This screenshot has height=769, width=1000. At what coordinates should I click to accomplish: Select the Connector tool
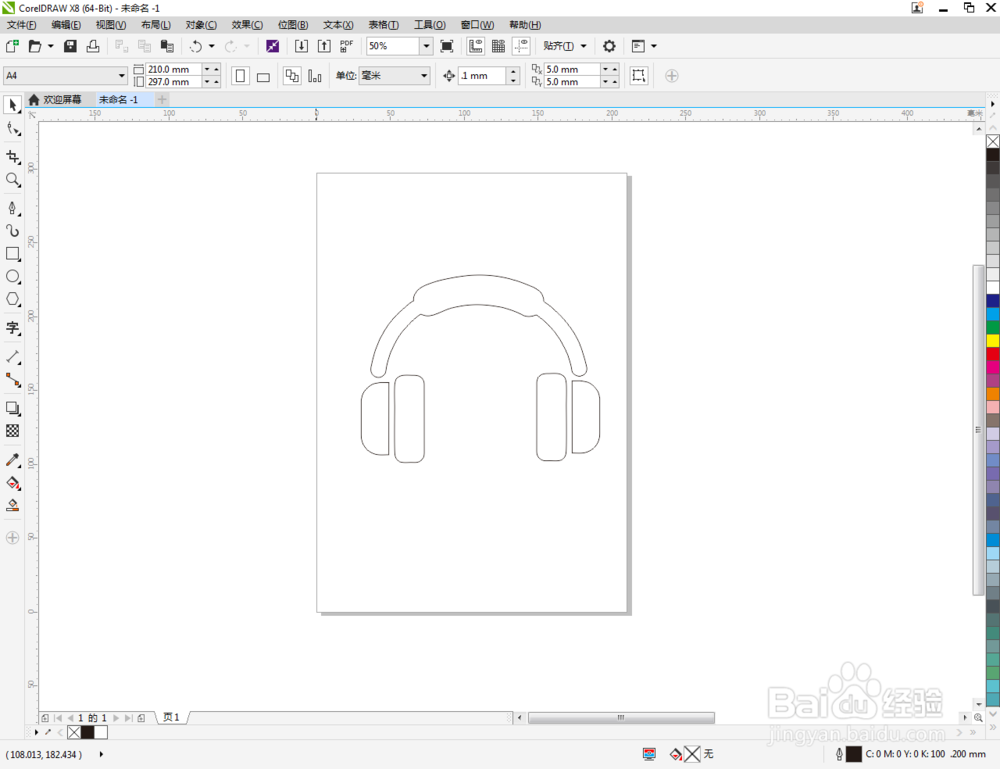point(12,380)
